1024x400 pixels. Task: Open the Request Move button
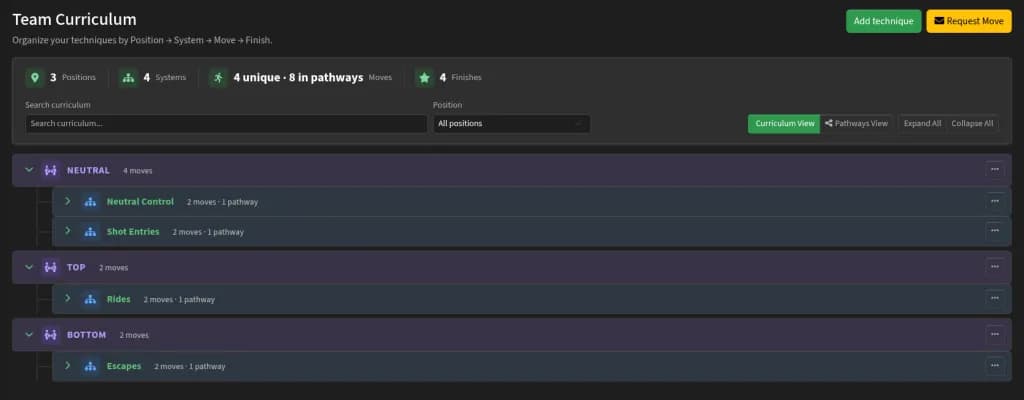click(968, 21)
